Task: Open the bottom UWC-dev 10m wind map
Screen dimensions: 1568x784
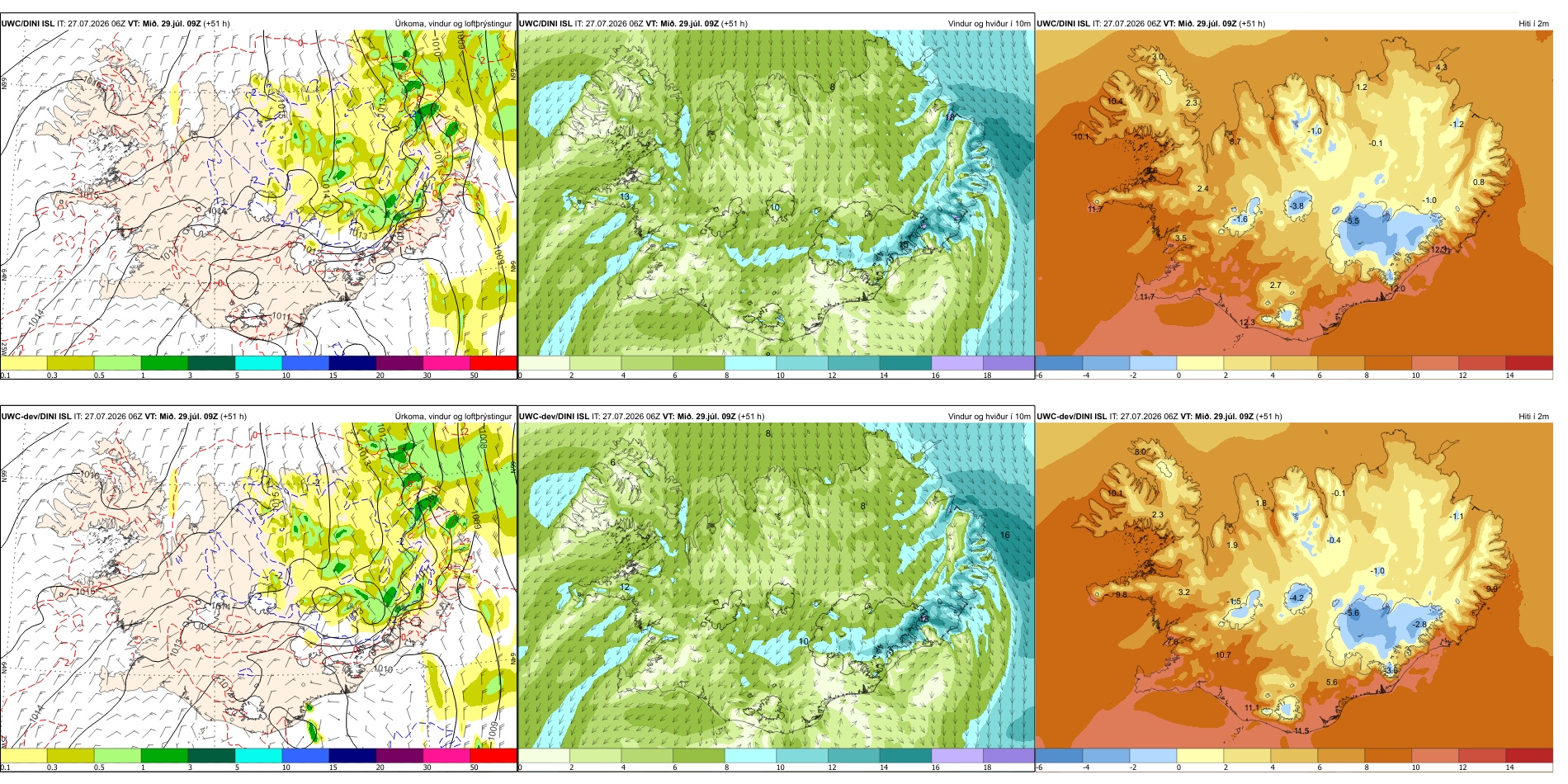Action: (776, 586)
